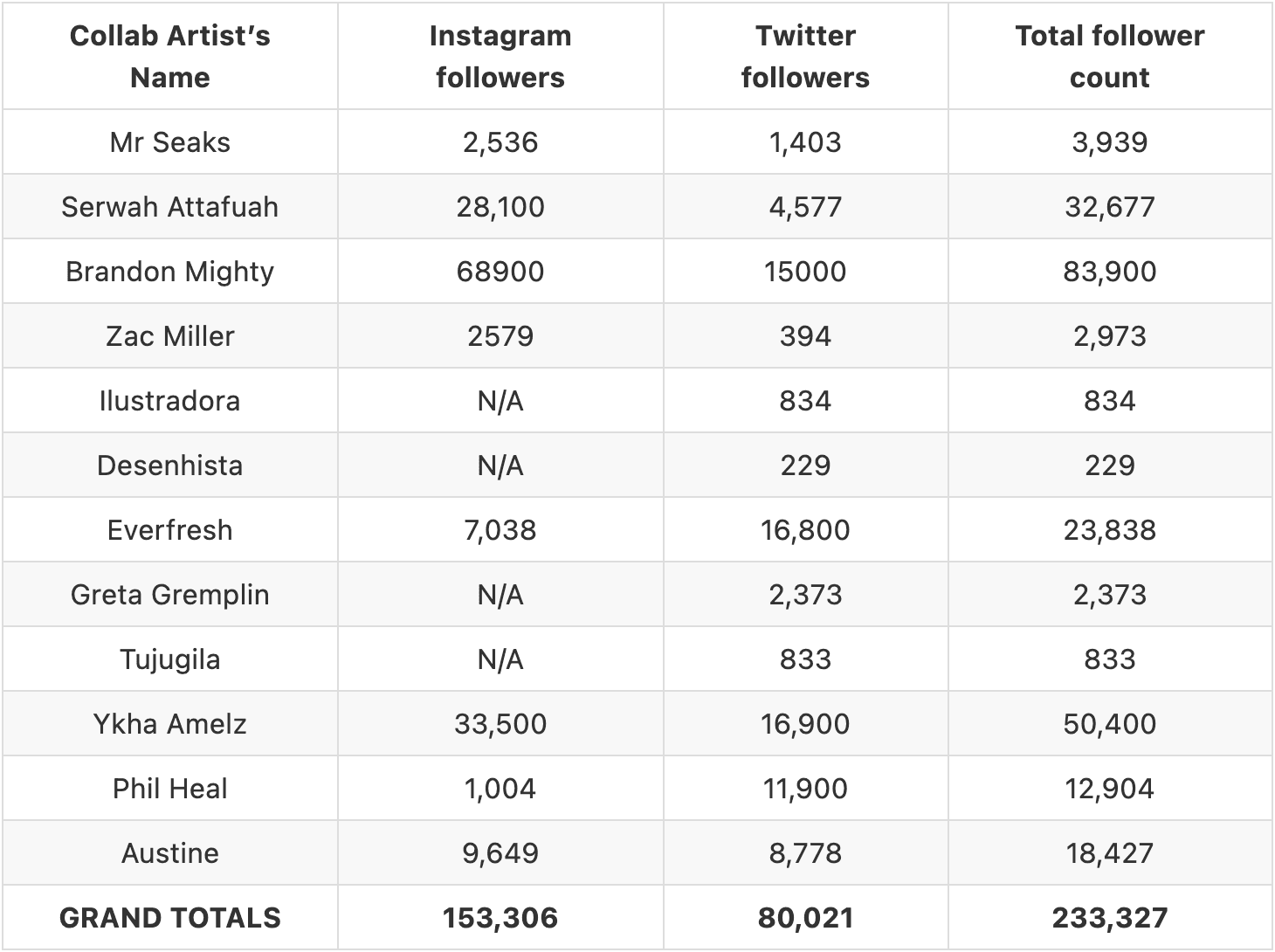Screen dimensions: 1275x952
Task: Select the Instagram followers column header
Action: (x=500, y=57)
